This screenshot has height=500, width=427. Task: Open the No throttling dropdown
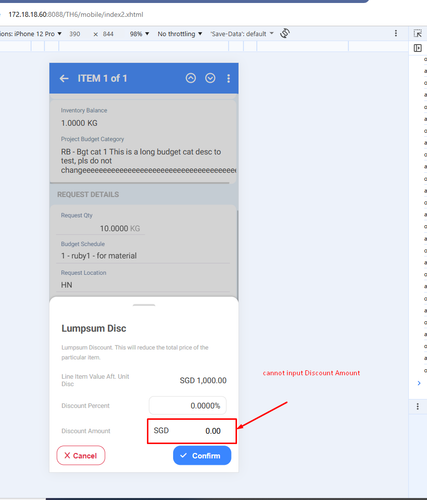[180, 34]
